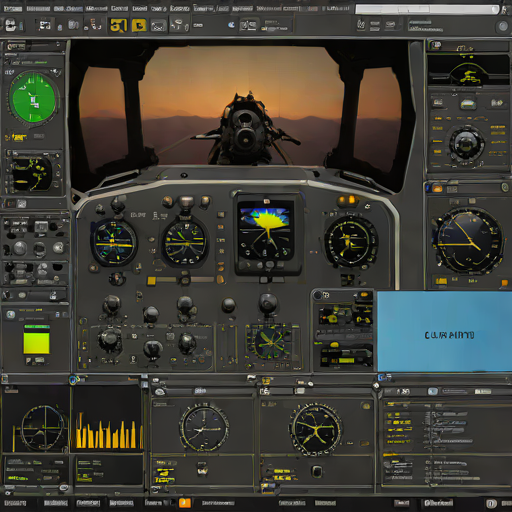Open the third item in the top menu bar
The image size is (512, 512).
[68, 9]
